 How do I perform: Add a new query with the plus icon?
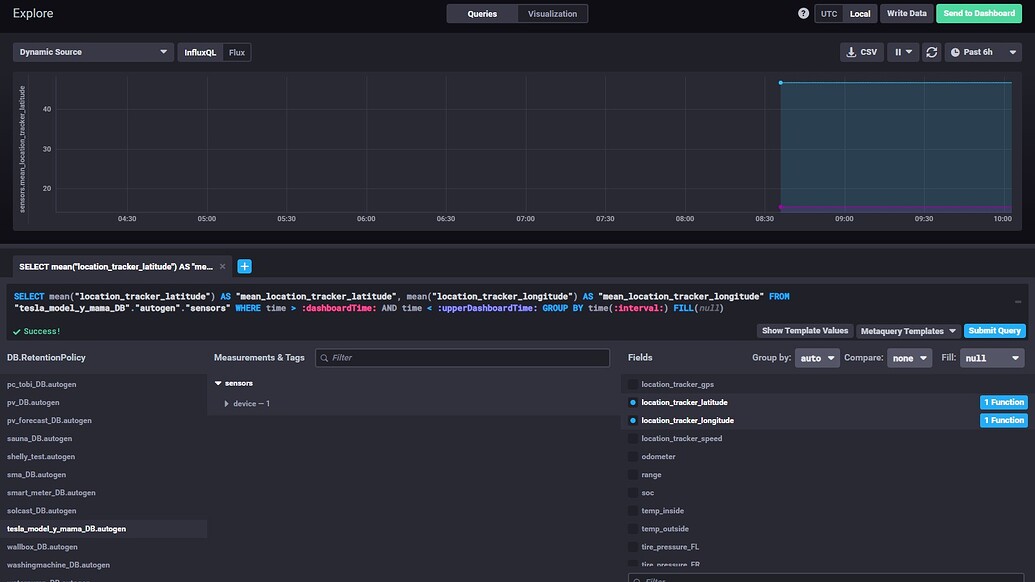click(243, 267)
